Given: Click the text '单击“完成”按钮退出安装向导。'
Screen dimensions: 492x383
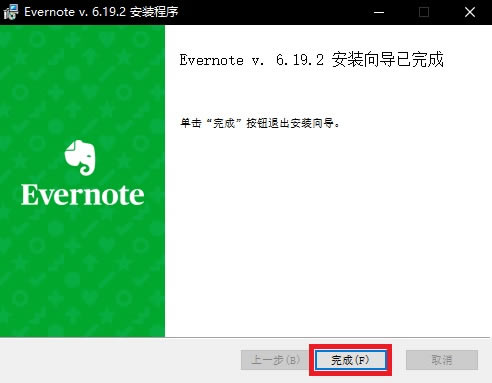Looking at the screenshot, I should 260,123.
